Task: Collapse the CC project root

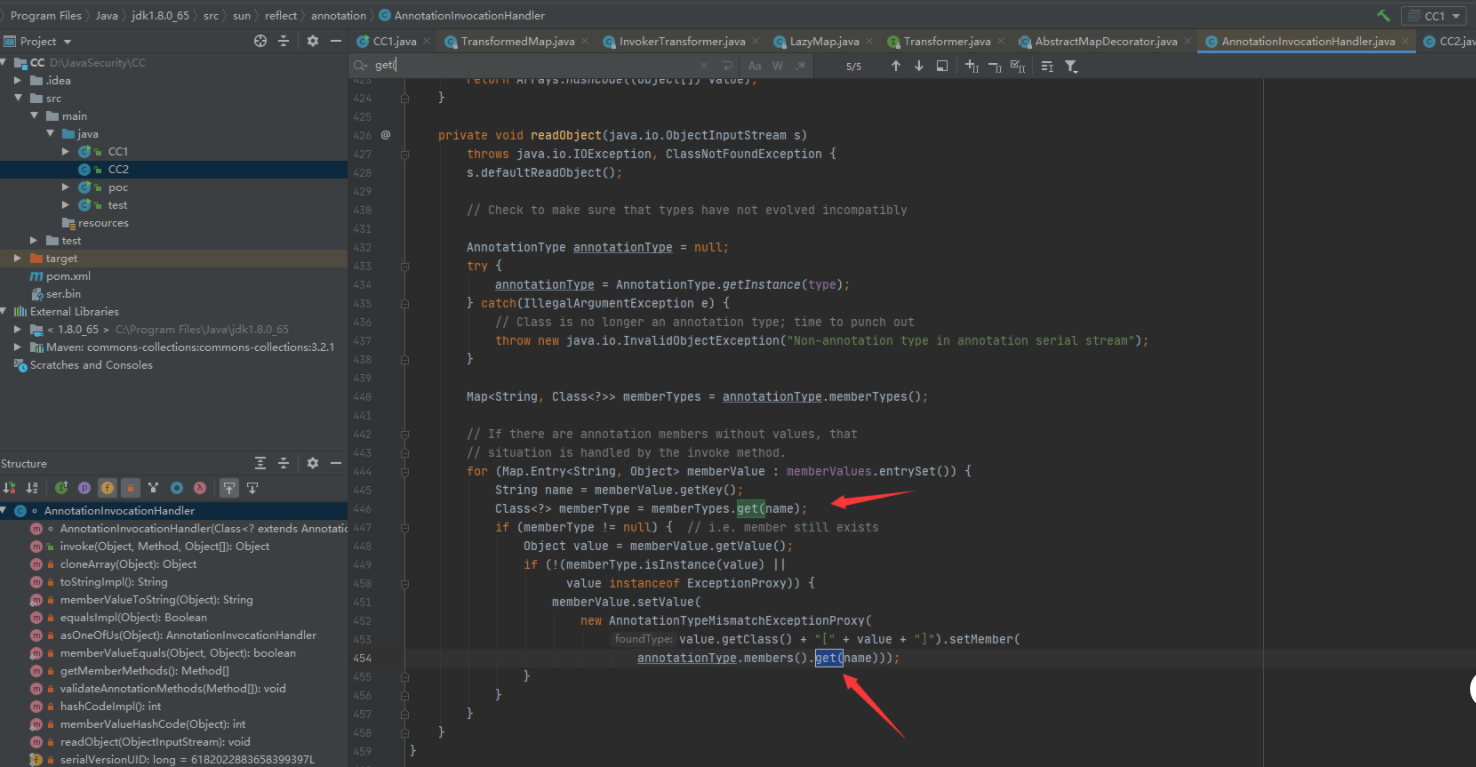Action: tap(5, 63)
